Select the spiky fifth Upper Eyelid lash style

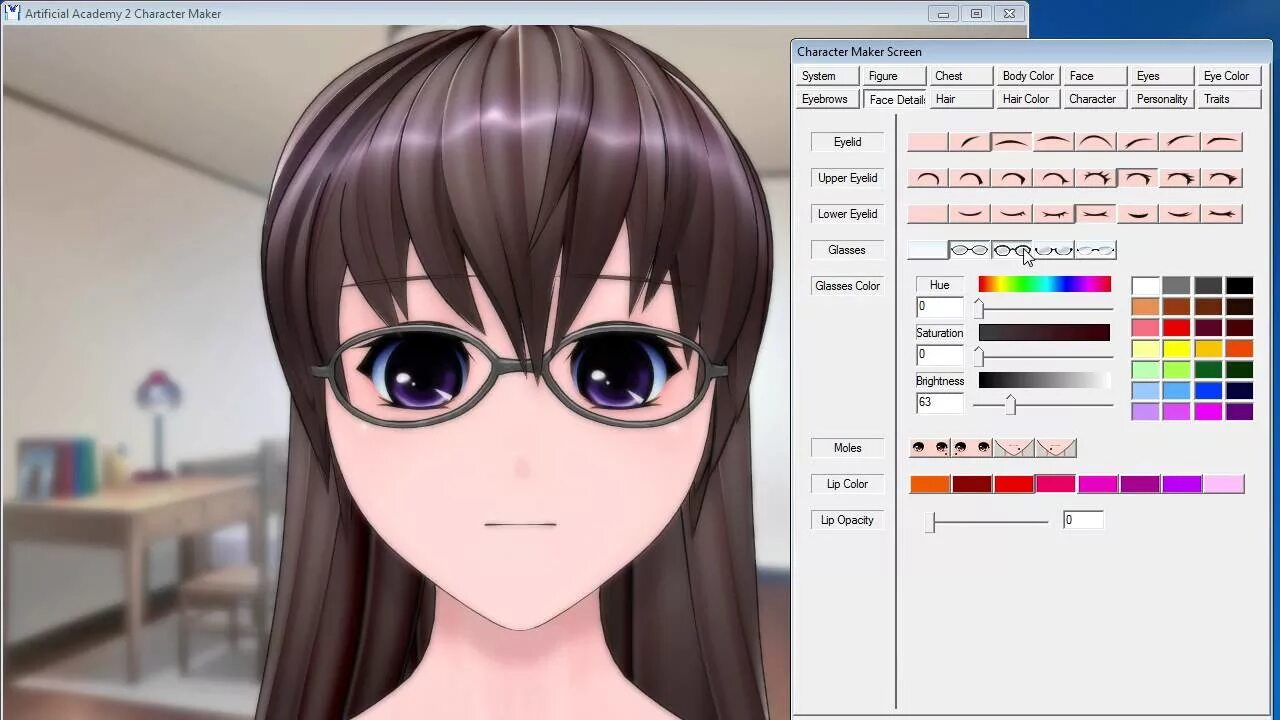(x=1095, y=178)
